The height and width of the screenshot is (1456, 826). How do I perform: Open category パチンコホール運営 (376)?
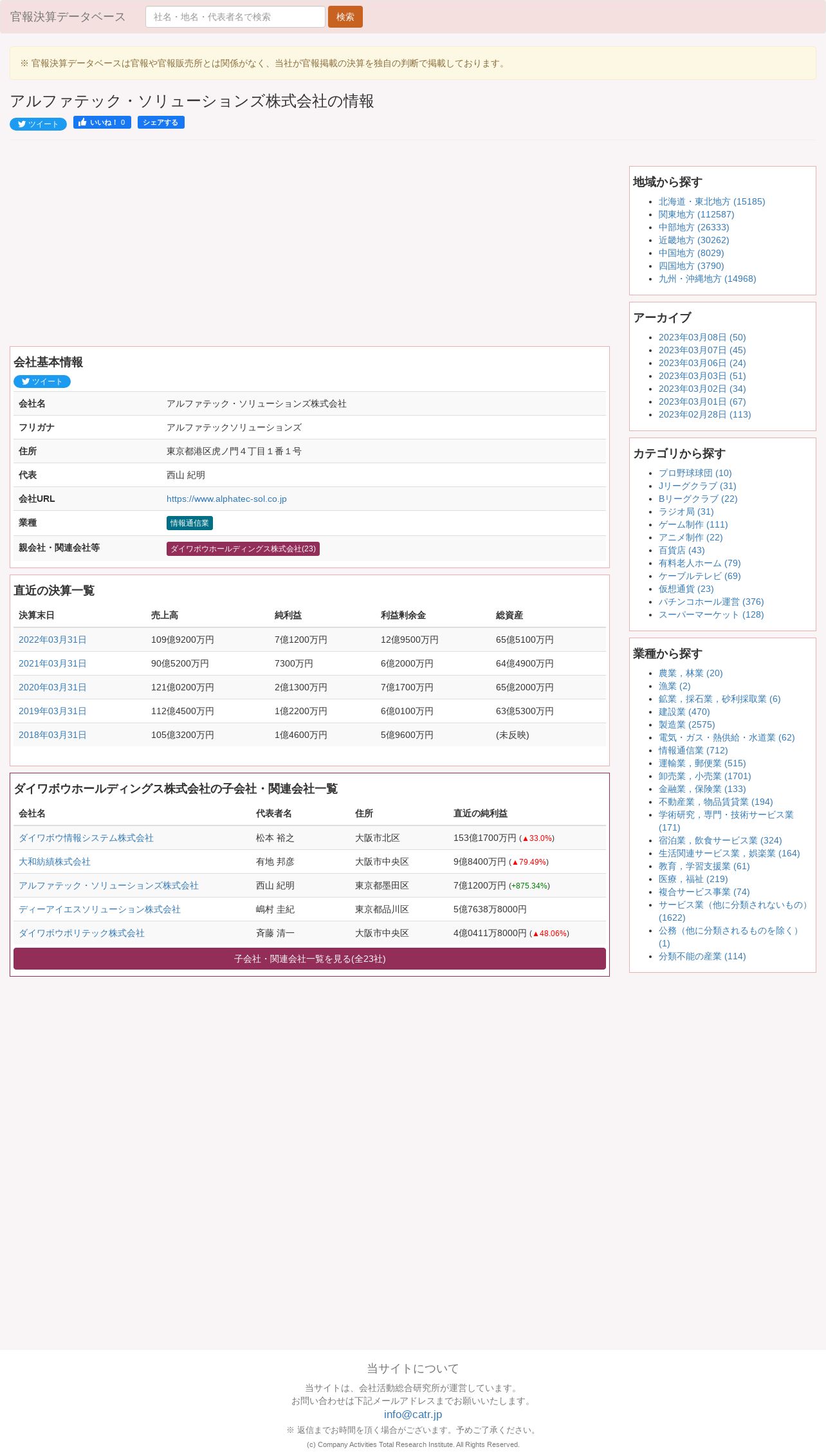pyautogui.click(x=711, y=602)
